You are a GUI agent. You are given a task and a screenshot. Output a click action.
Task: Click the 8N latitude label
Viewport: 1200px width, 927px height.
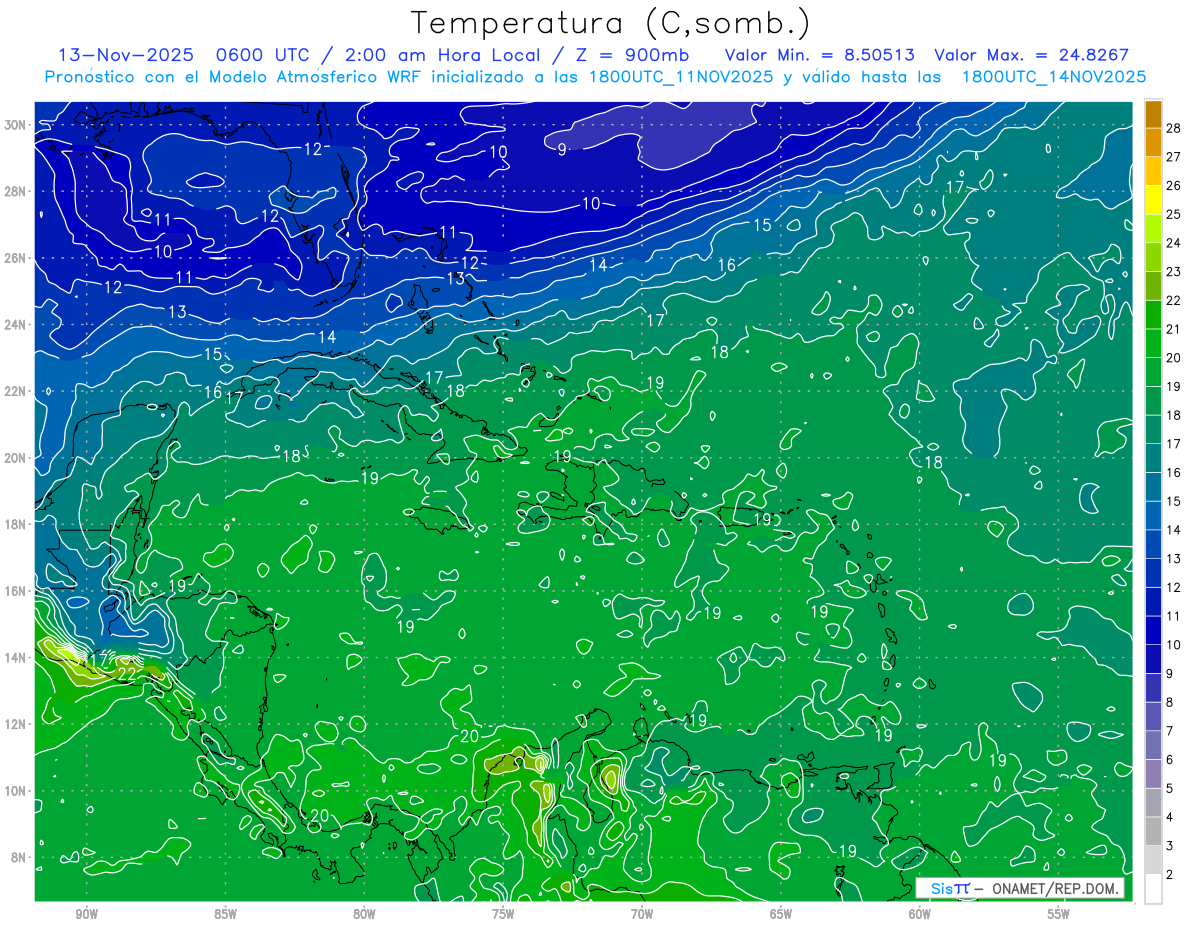pos(20,858)
